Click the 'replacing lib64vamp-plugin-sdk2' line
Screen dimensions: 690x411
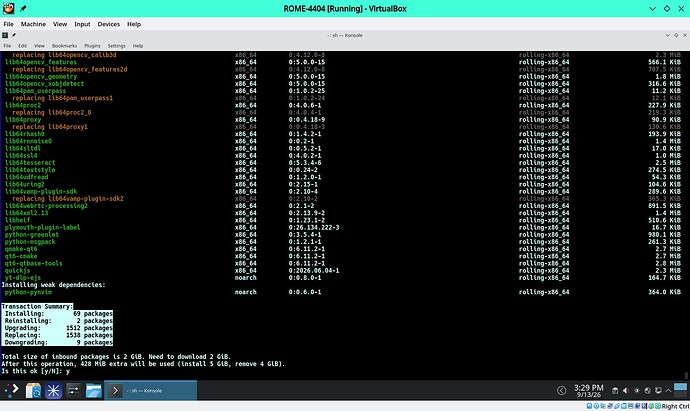point(68,198)
